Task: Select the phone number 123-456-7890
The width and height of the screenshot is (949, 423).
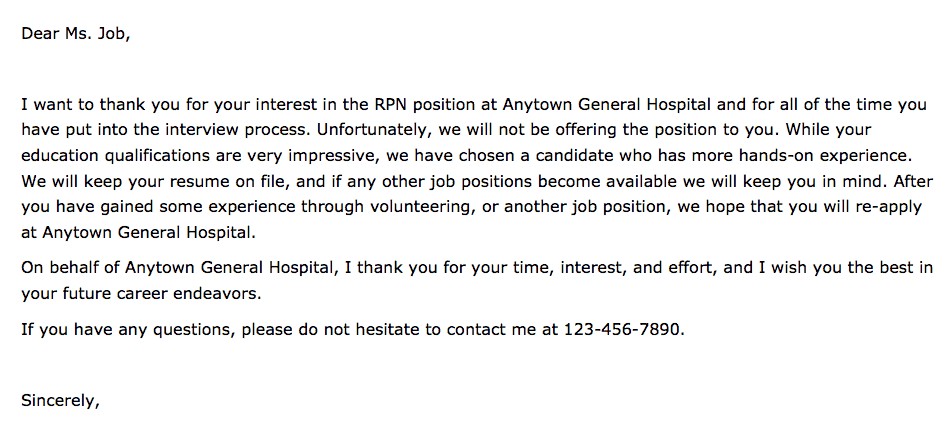Action: (623, 330)
